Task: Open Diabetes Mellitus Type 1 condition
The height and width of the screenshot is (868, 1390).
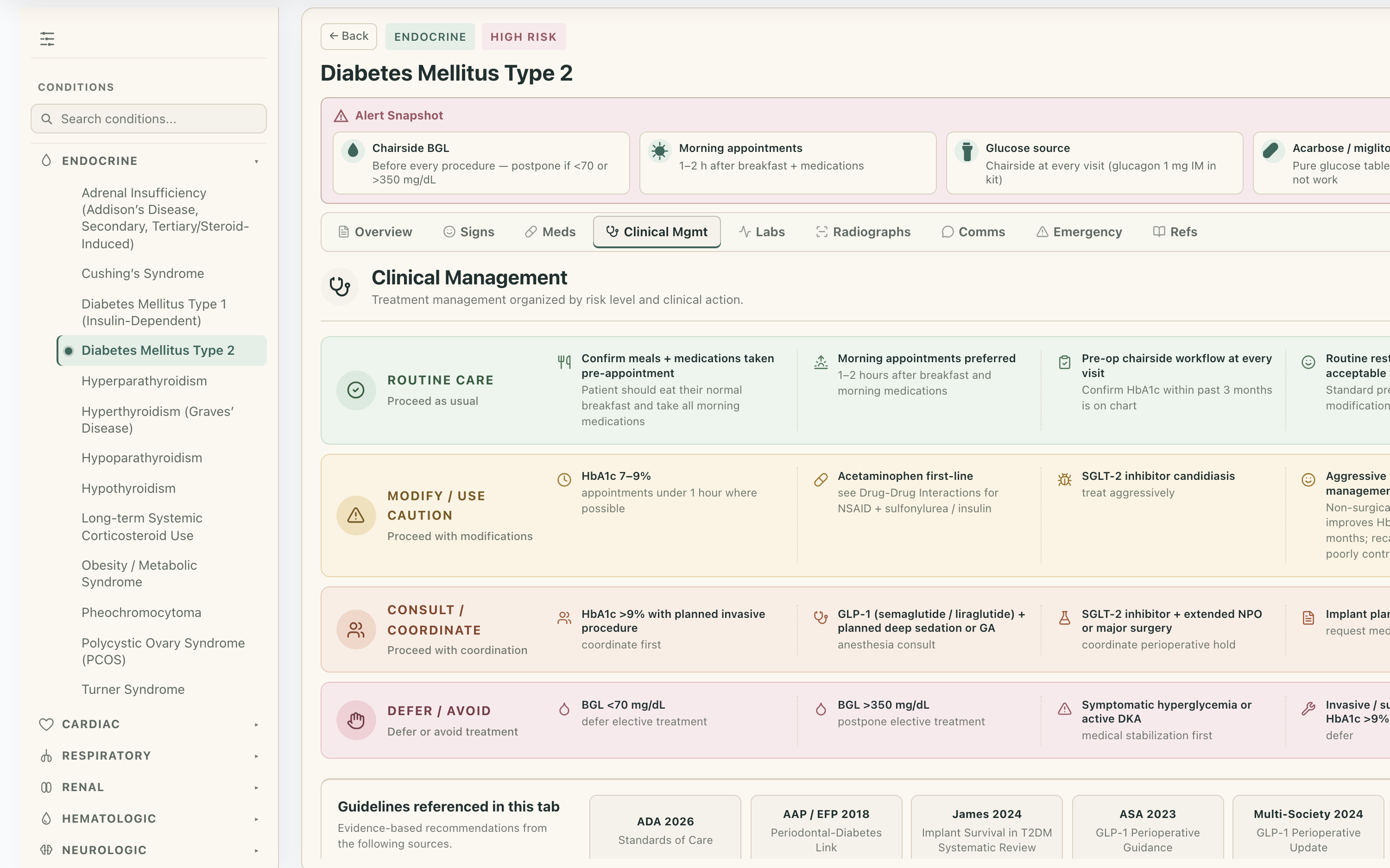Action: pyautogui.click(x=162, y=312)
